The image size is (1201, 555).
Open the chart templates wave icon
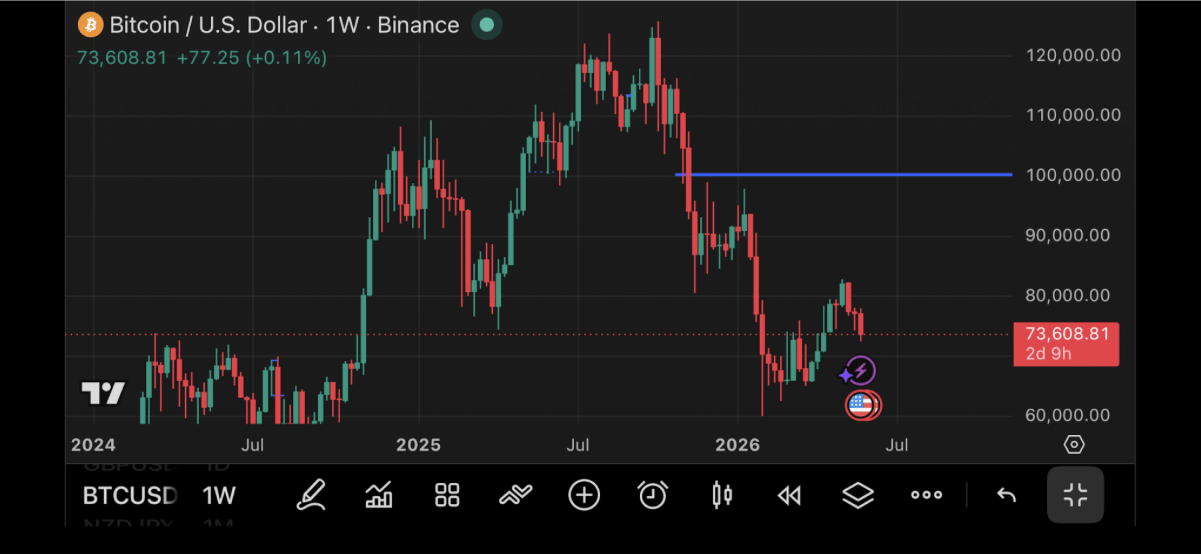516,494
